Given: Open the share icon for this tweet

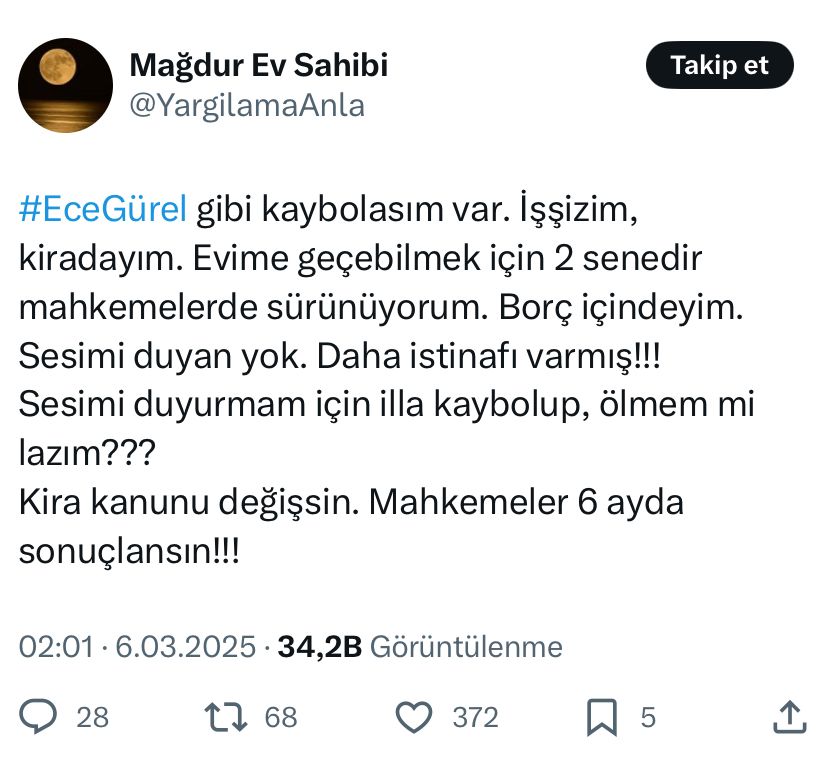Looking at the screenshot, I should pyautogui.click(x=787, y=716).
